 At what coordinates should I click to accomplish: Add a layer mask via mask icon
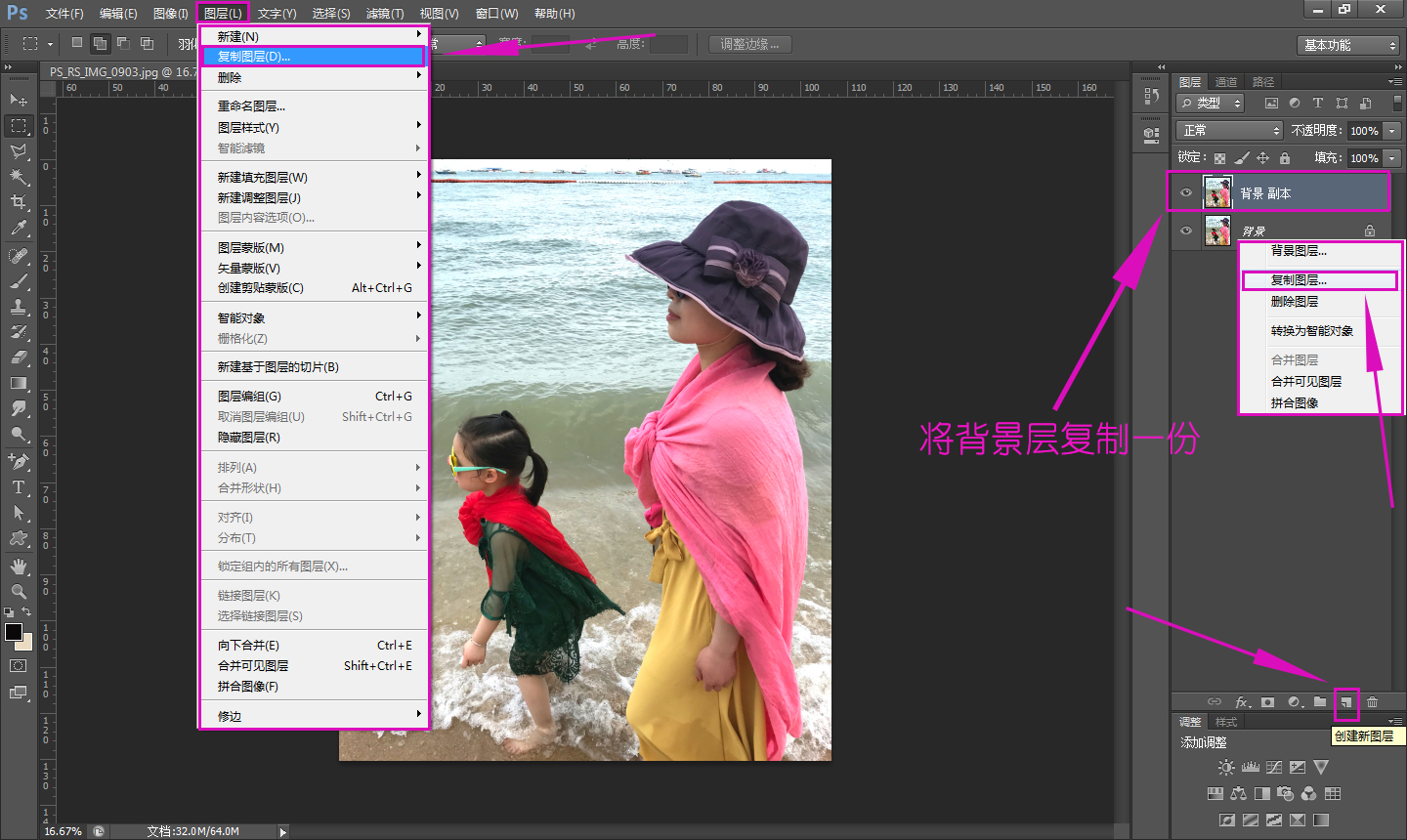pyautogui.click(x=1267, y=701)
